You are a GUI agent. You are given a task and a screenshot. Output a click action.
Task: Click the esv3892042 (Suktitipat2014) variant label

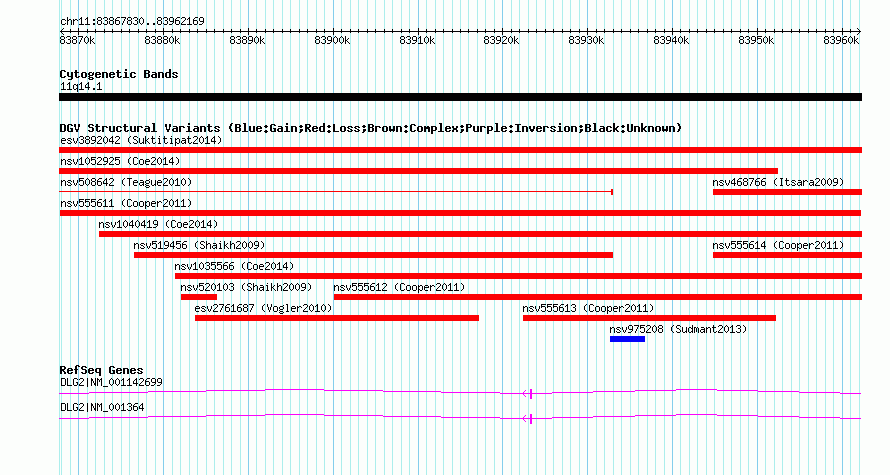(x=141, y=140)
